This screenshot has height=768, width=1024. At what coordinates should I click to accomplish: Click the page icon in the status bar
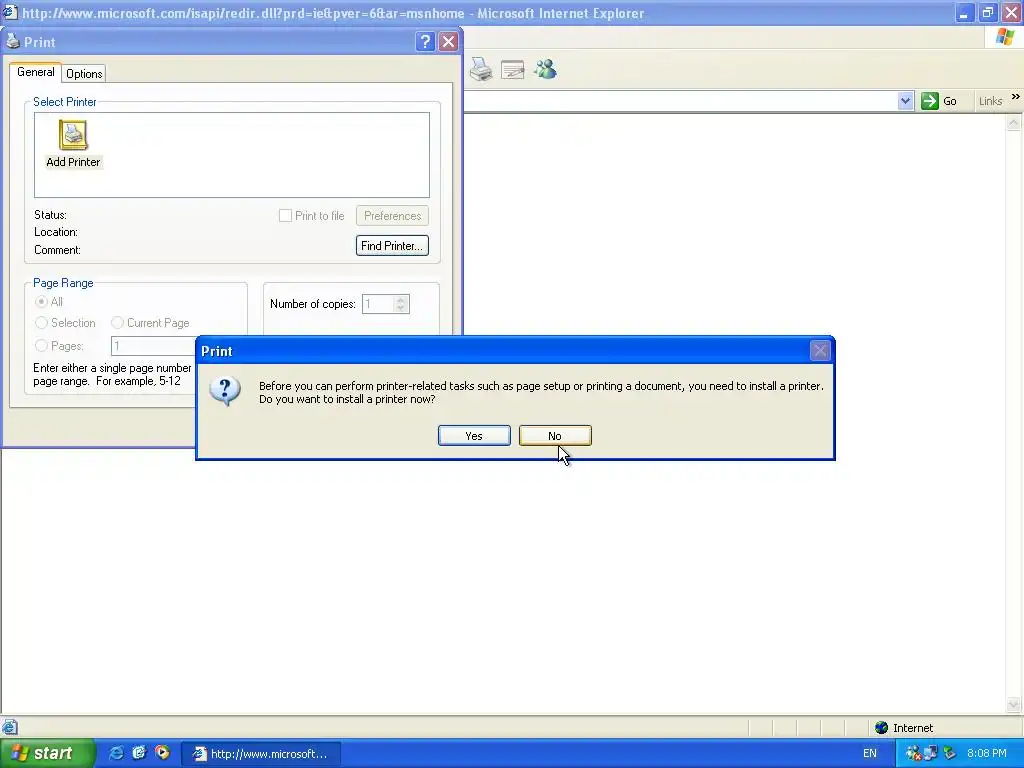pyautogui.click(x=10, y=727)
